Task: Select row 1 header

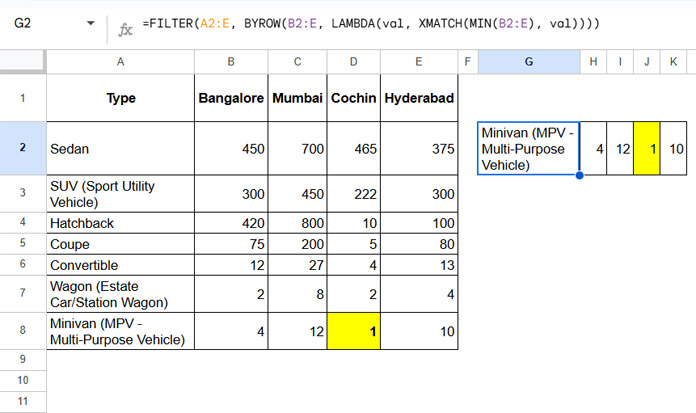Action: tap(23, 98)
